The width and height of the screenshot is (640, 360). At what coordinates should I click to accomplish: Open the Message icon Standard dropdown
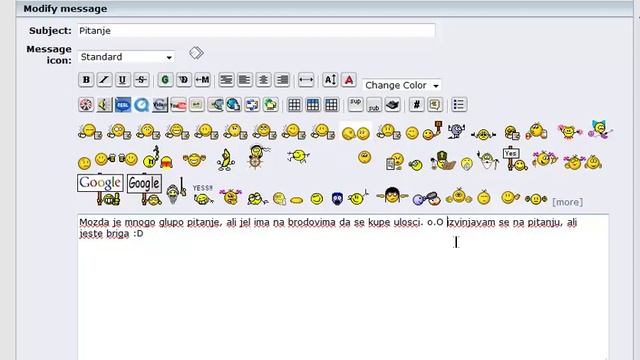tap(126, 57)
